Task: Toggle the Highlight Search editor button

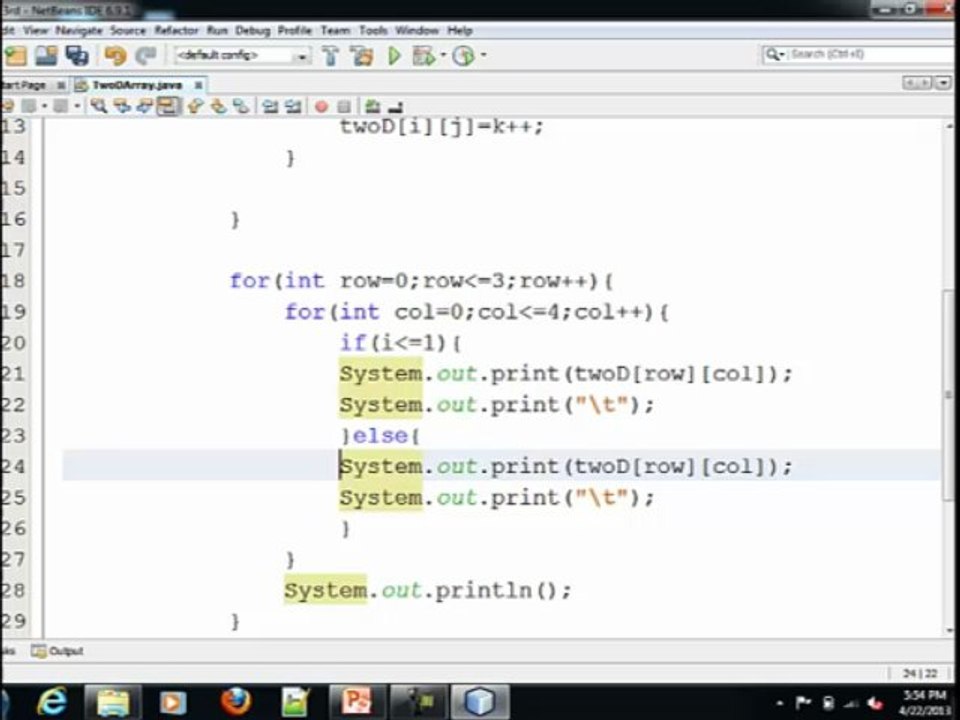Action: 168,106
